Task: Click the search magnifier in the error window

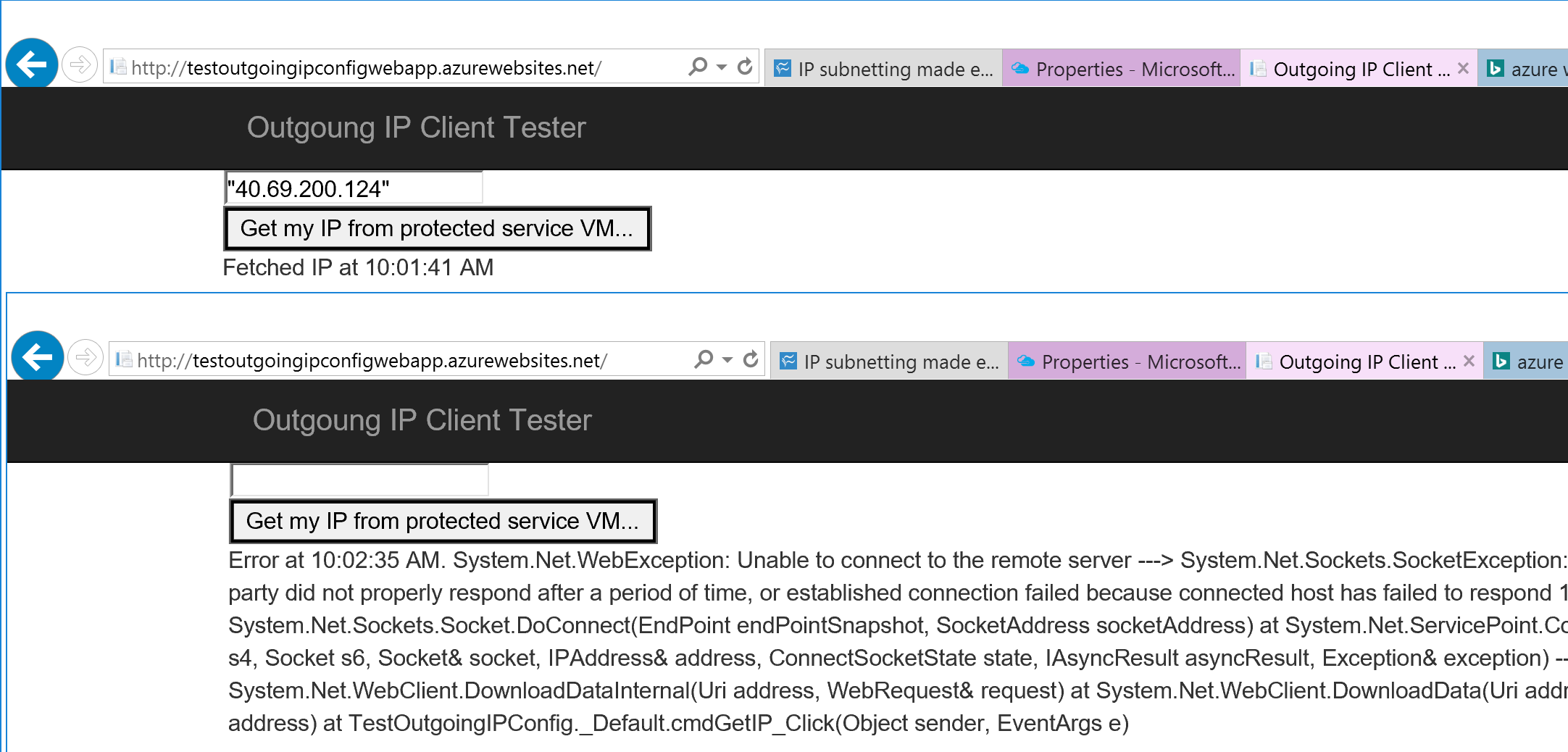Action: coord(704,359)
